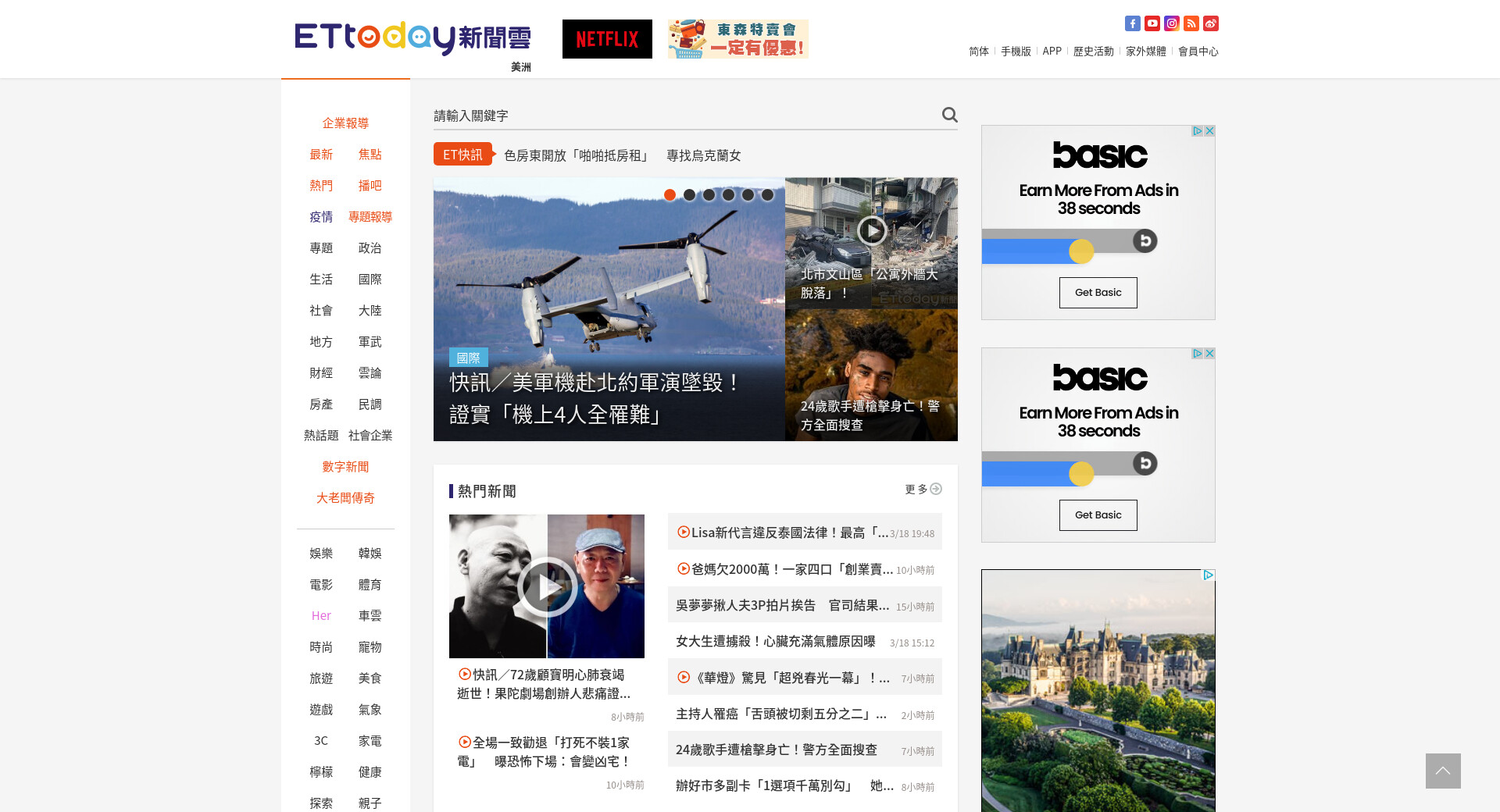
Task: Click the RSS feed icon
Action: [x=1191, y=23]
